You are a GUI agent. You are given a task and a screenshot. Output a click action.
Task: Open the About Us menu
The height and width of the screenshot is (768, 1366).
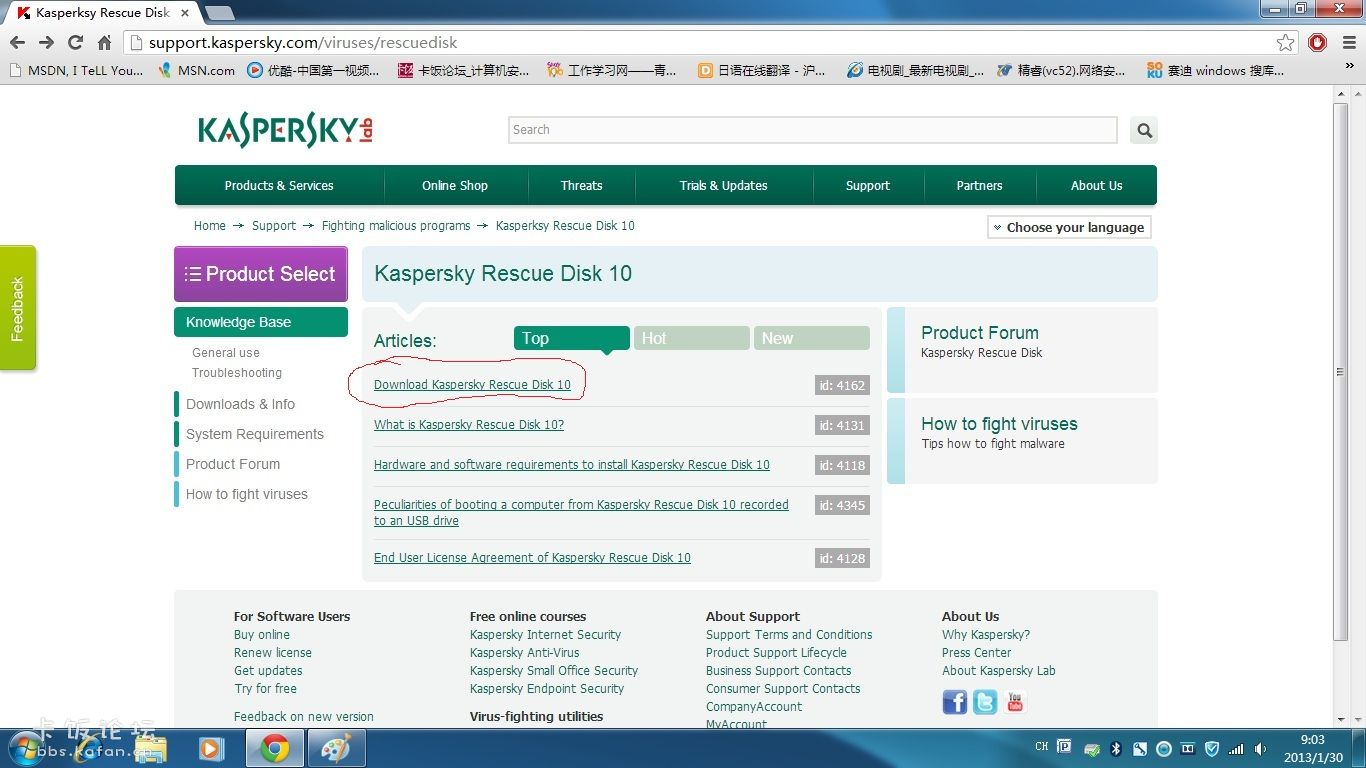1096,186
